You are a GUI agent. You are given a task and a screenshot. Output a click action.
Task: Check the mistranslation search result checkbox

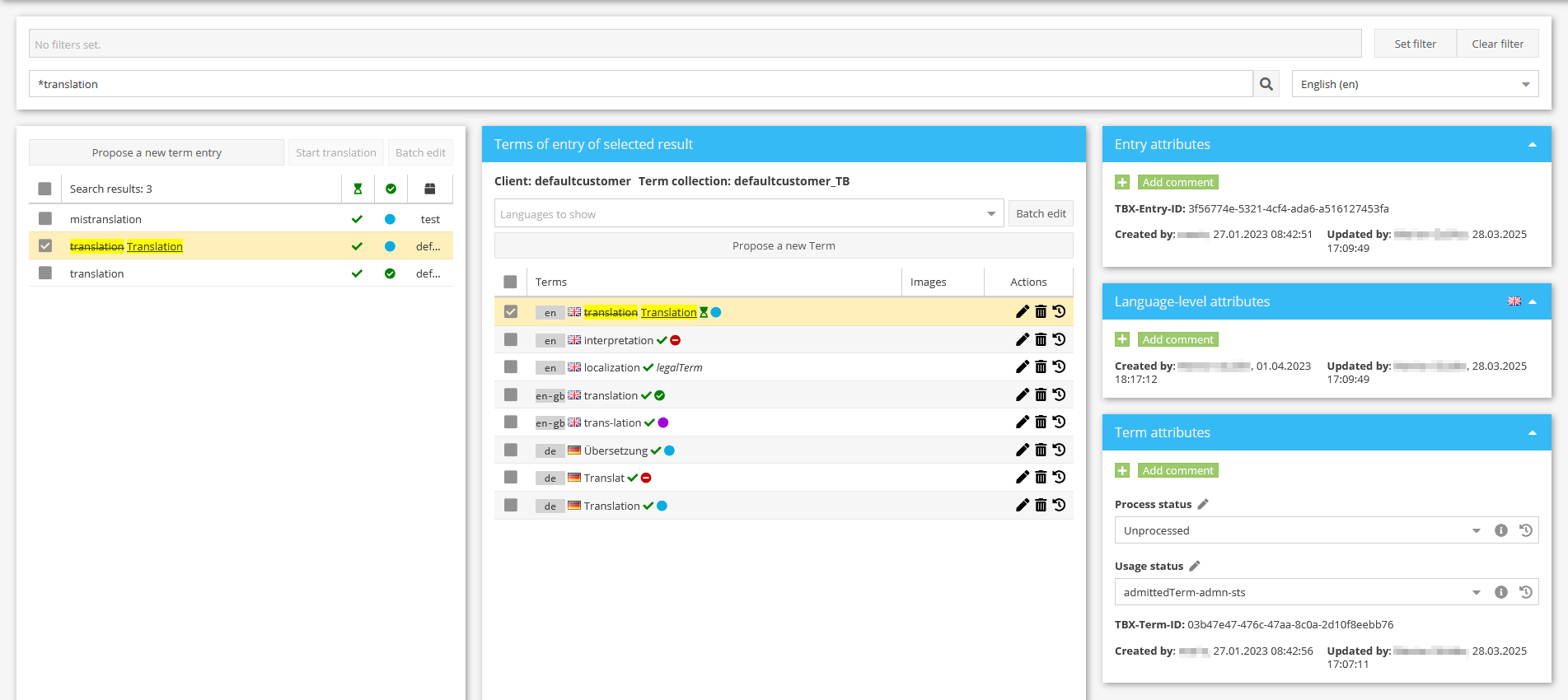(x=45, y=219)
